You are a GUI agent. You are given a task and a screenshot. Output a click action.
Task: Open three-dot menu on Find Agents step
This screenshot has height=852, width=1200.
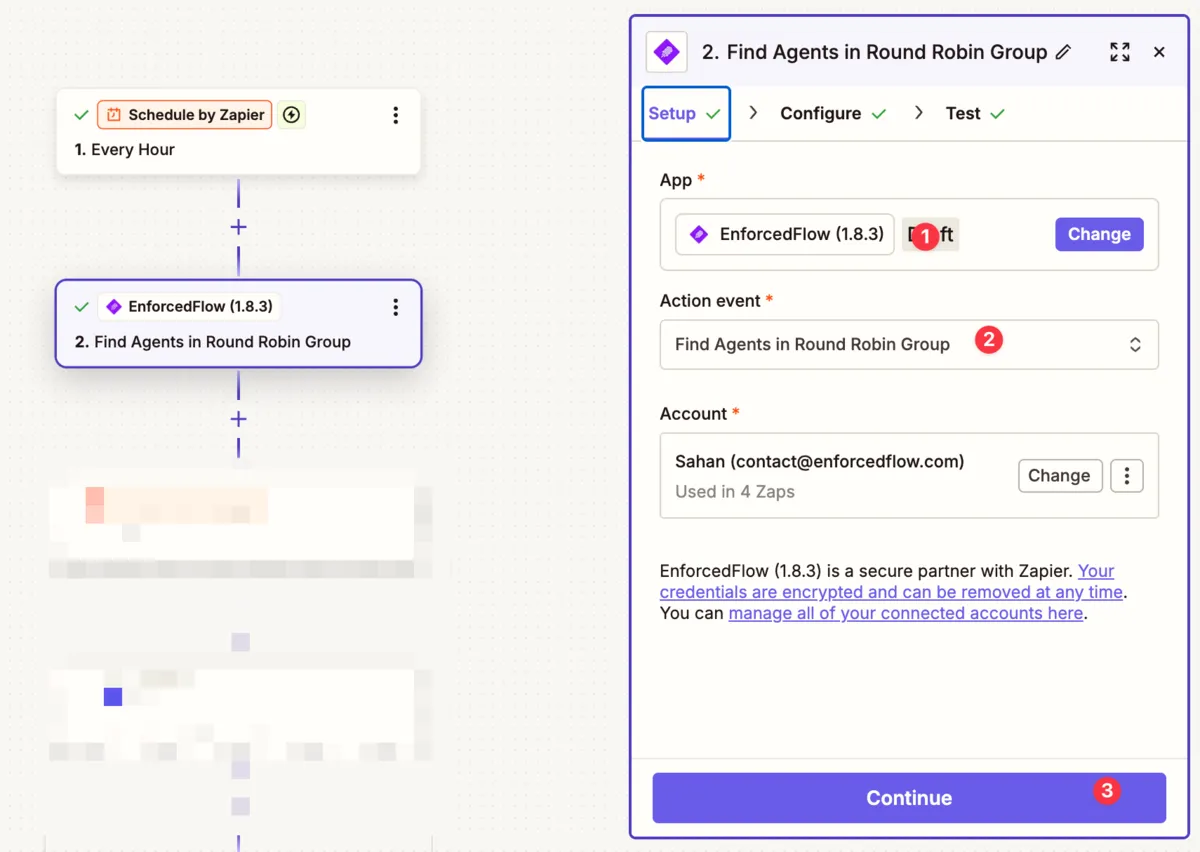pyautogui.click(x=395, y=307)
